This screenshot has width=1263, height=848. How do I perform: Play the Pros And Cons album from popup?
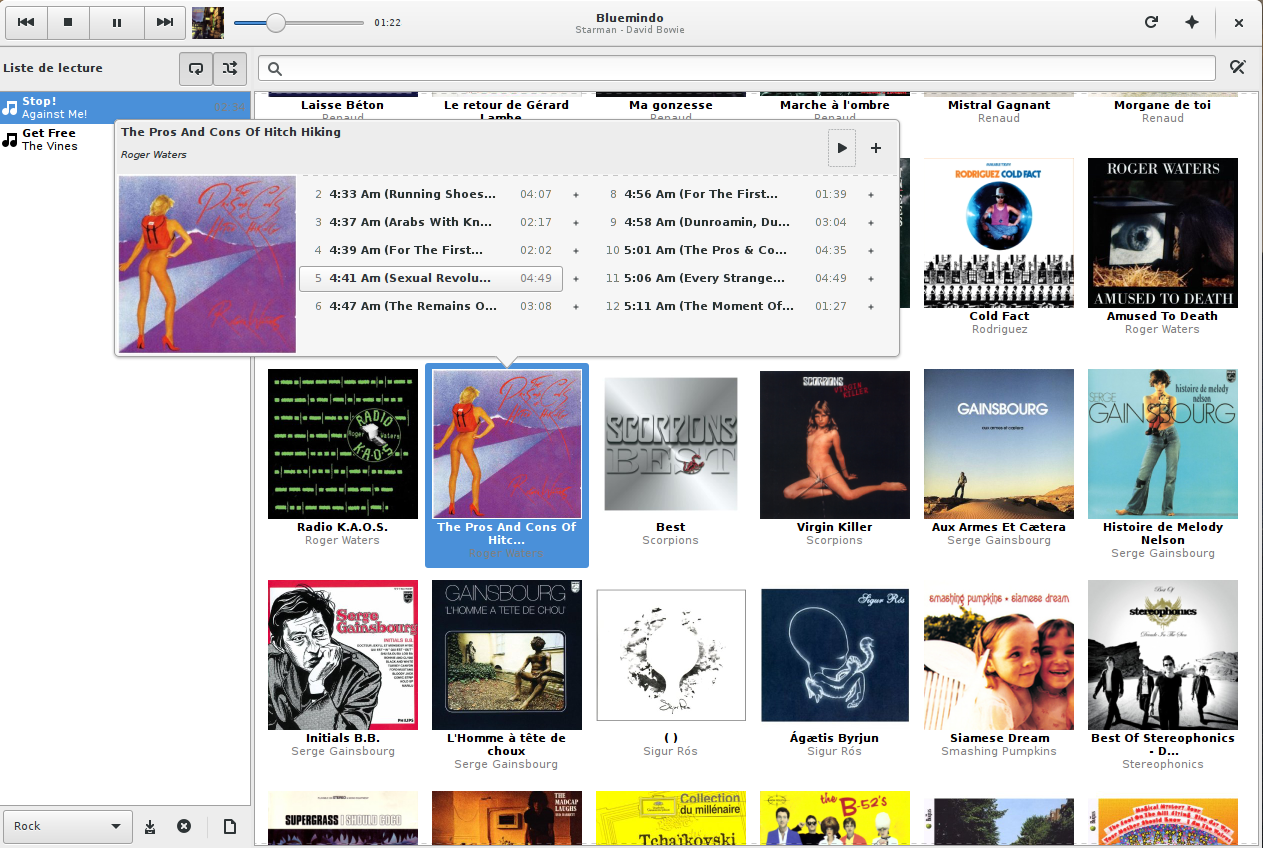(x=842, y=148)
